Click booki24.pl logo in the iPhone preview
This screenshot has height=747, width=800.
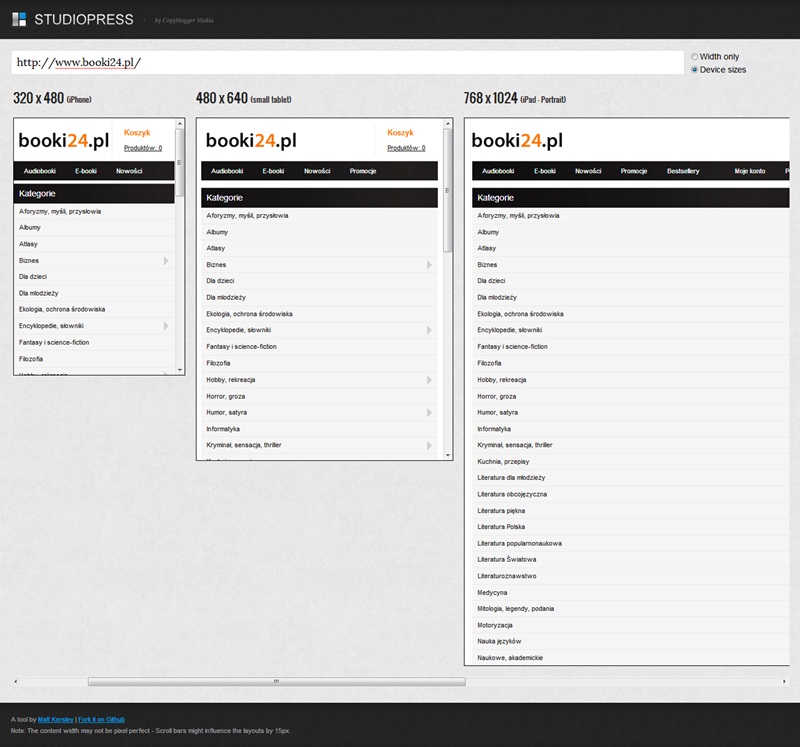63,141
